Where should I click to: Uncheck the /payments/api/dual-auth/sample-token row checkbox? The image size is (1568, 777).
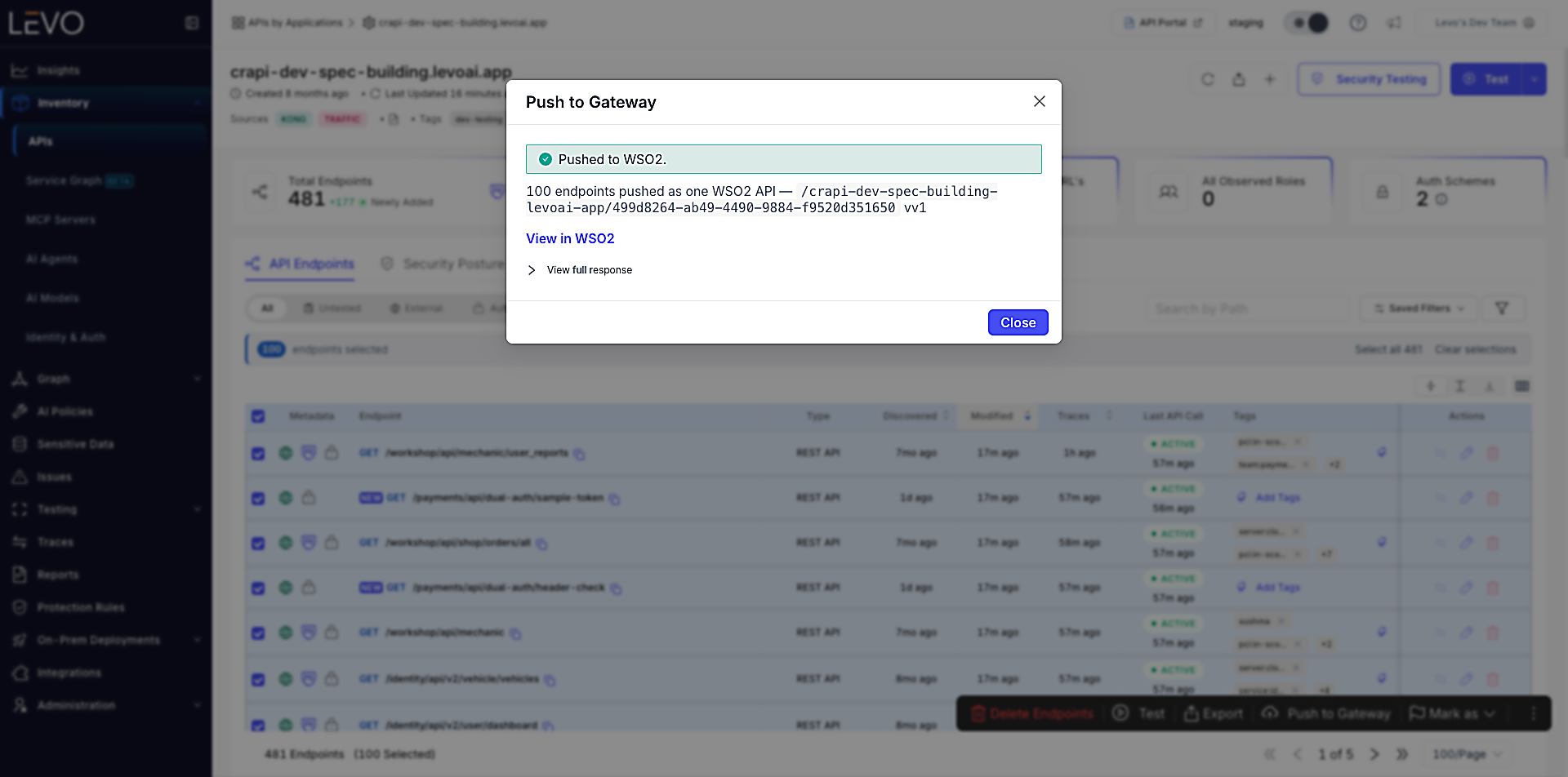[x=258, y=498]
